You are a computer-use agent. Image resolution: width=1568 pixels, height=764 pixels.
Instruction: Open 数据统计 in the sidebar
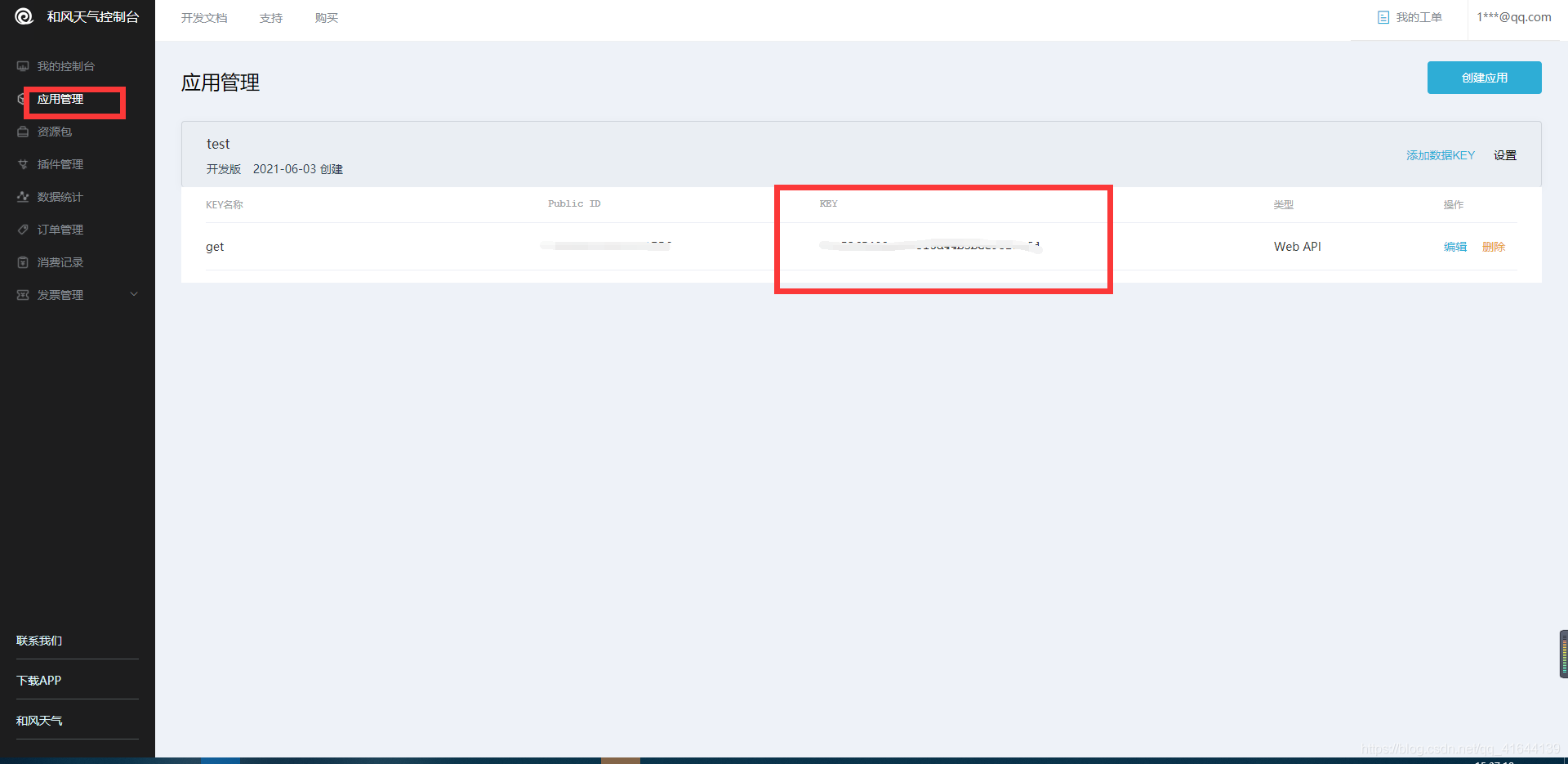(60, 197)
